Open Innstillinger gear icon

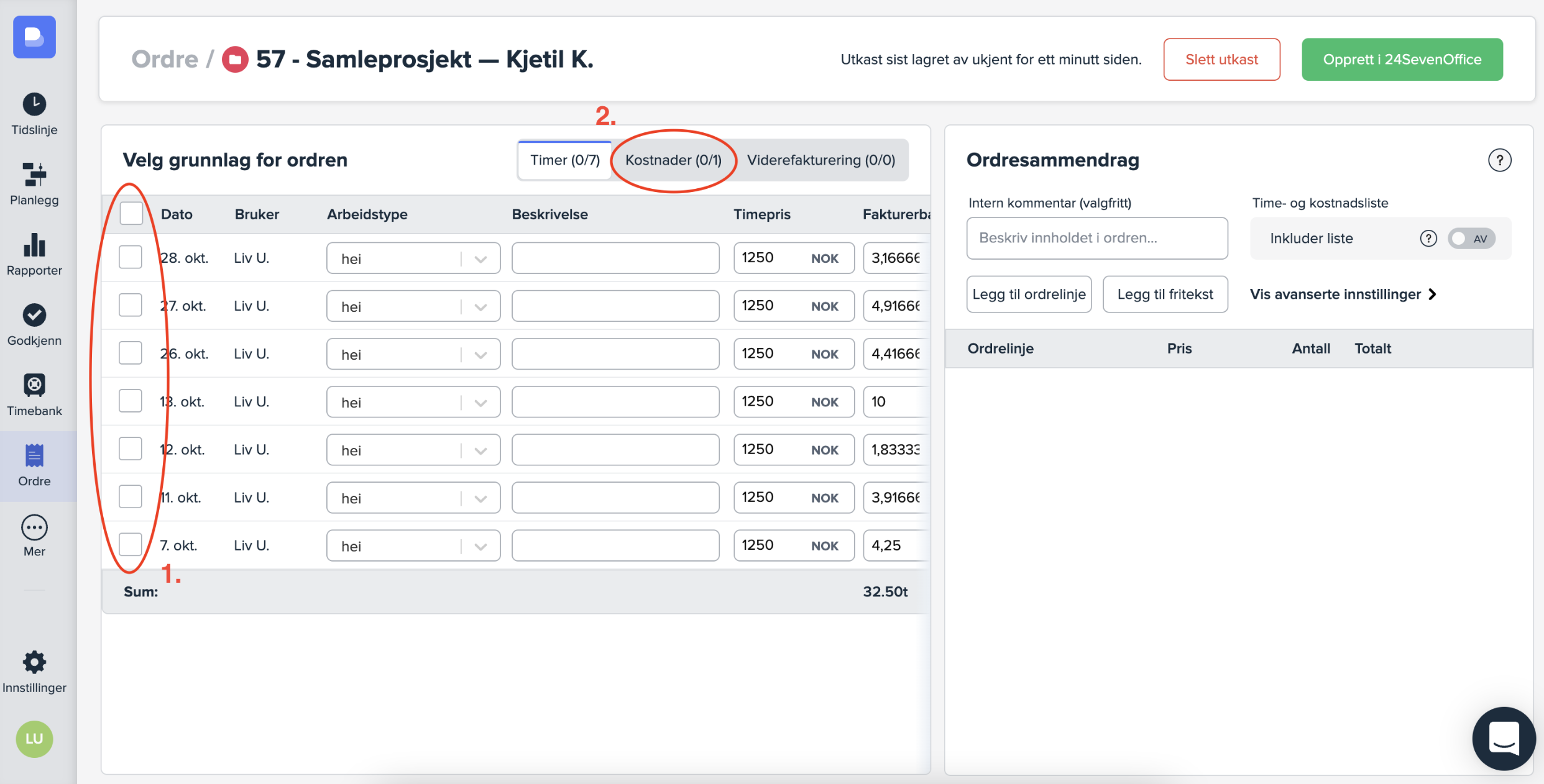pyautogui.click(x=34, y=662)
